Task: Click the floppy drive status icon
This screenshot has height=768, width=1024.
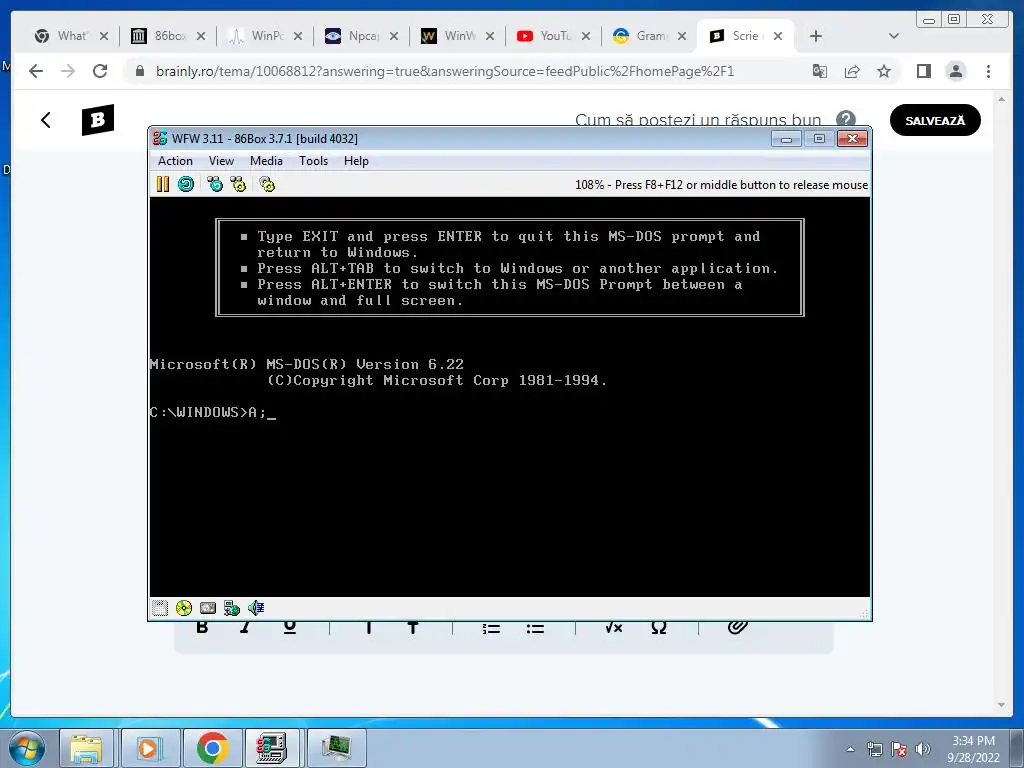Action: coord(160,608)
